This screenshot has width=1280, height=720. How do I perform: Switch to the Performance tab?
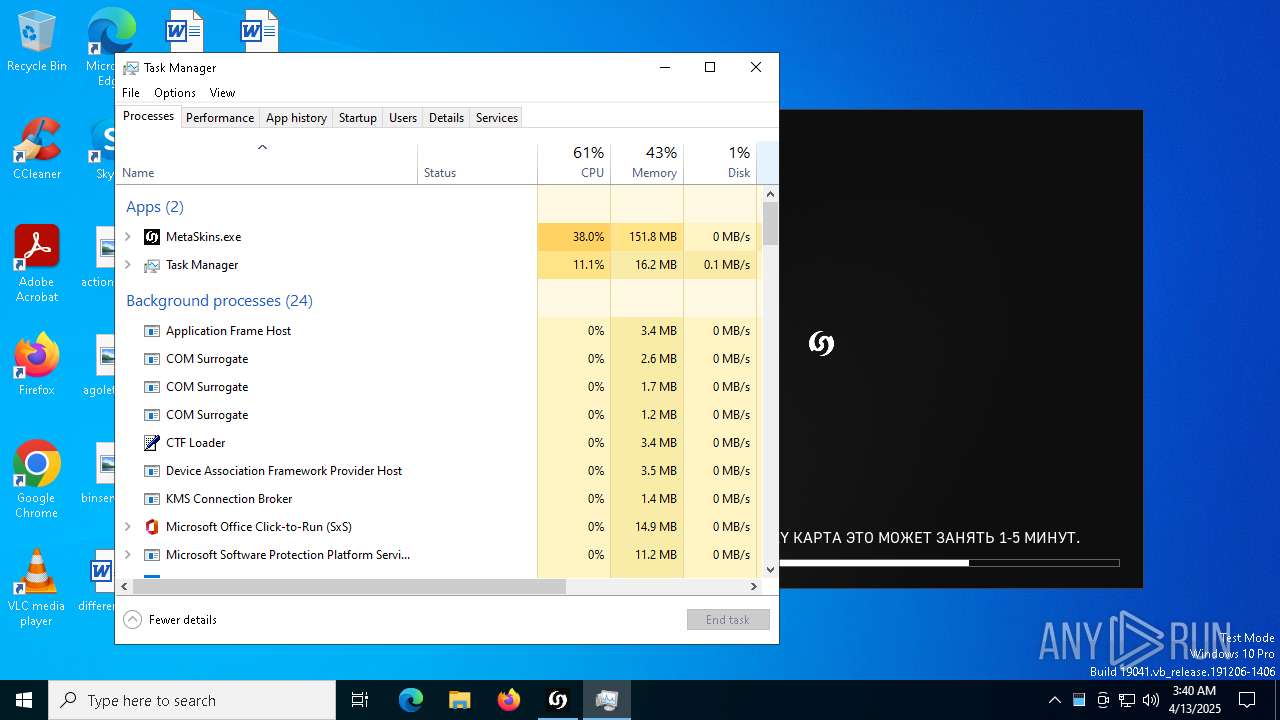coord(220,118)
